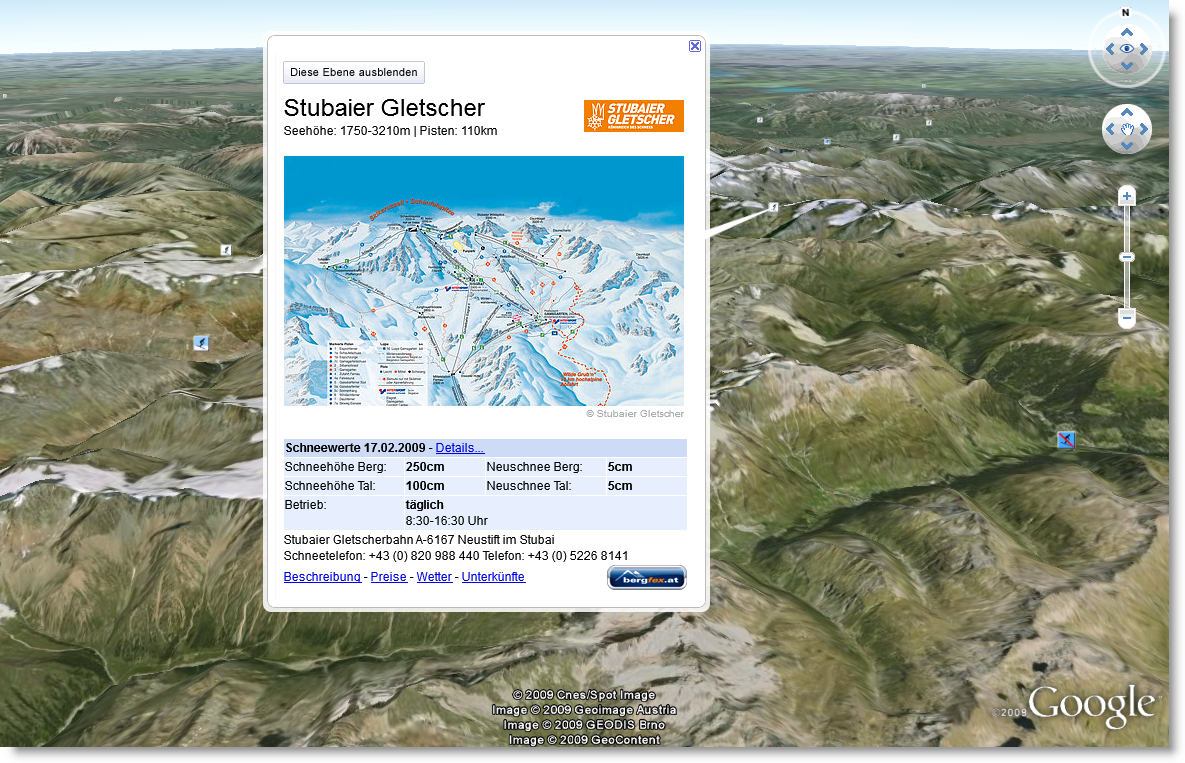Click the zoom slider handle

(1126, 257)
